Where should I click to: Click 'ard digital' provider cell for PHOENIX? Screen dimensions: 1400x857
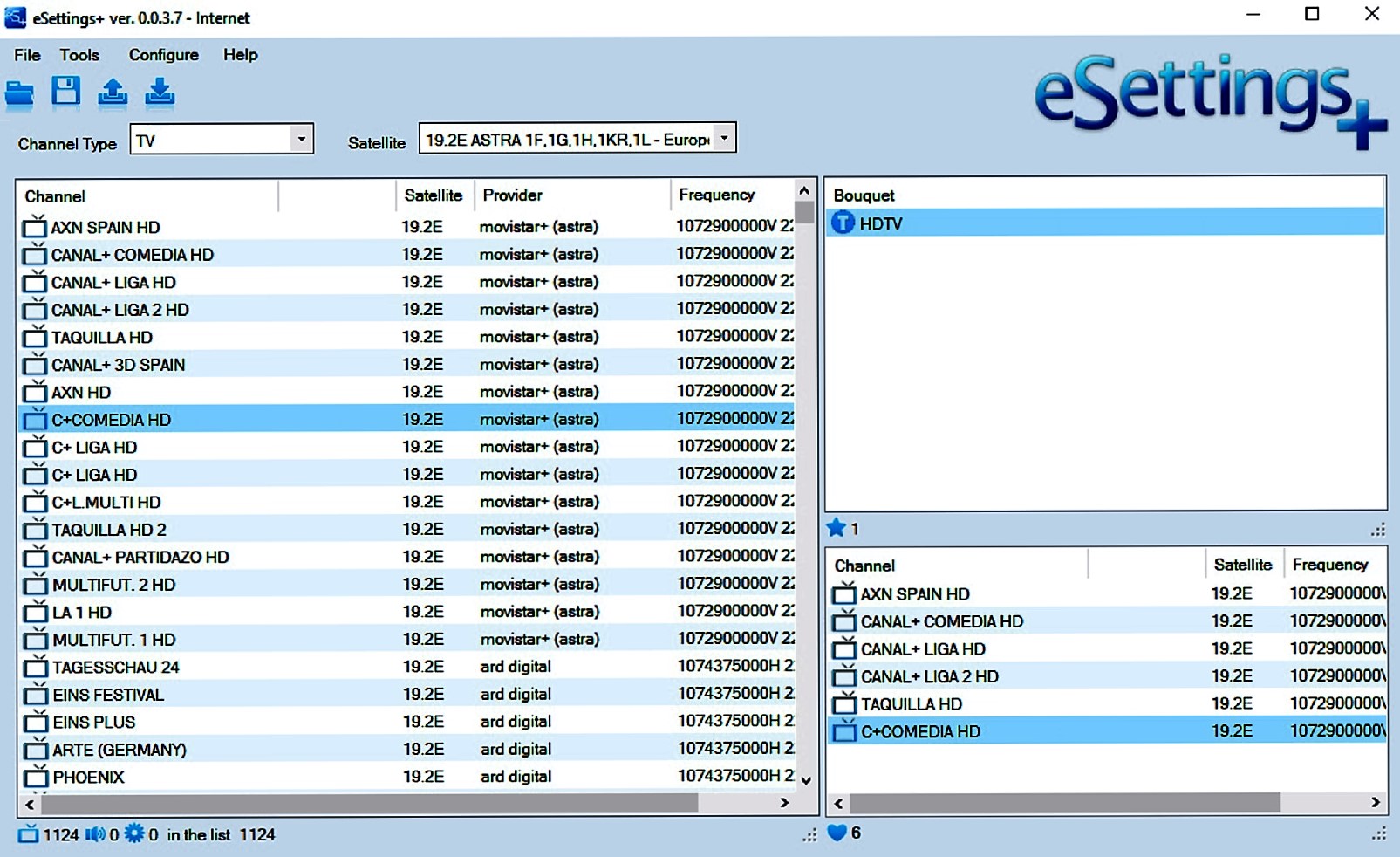tap(516, 777)
